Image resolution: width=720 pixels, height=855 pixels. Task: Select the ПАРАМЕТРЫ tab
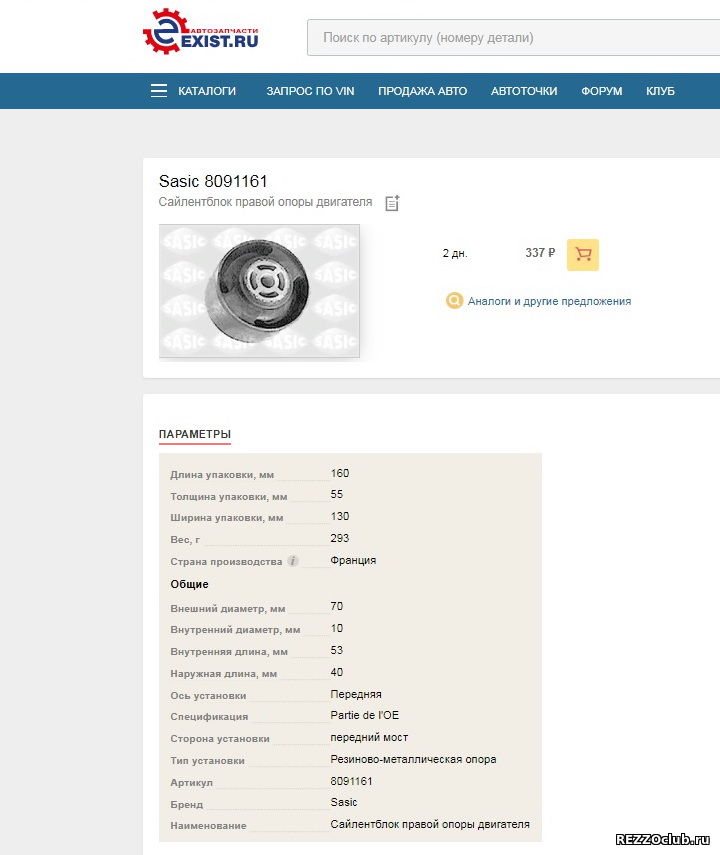[195, 434]
